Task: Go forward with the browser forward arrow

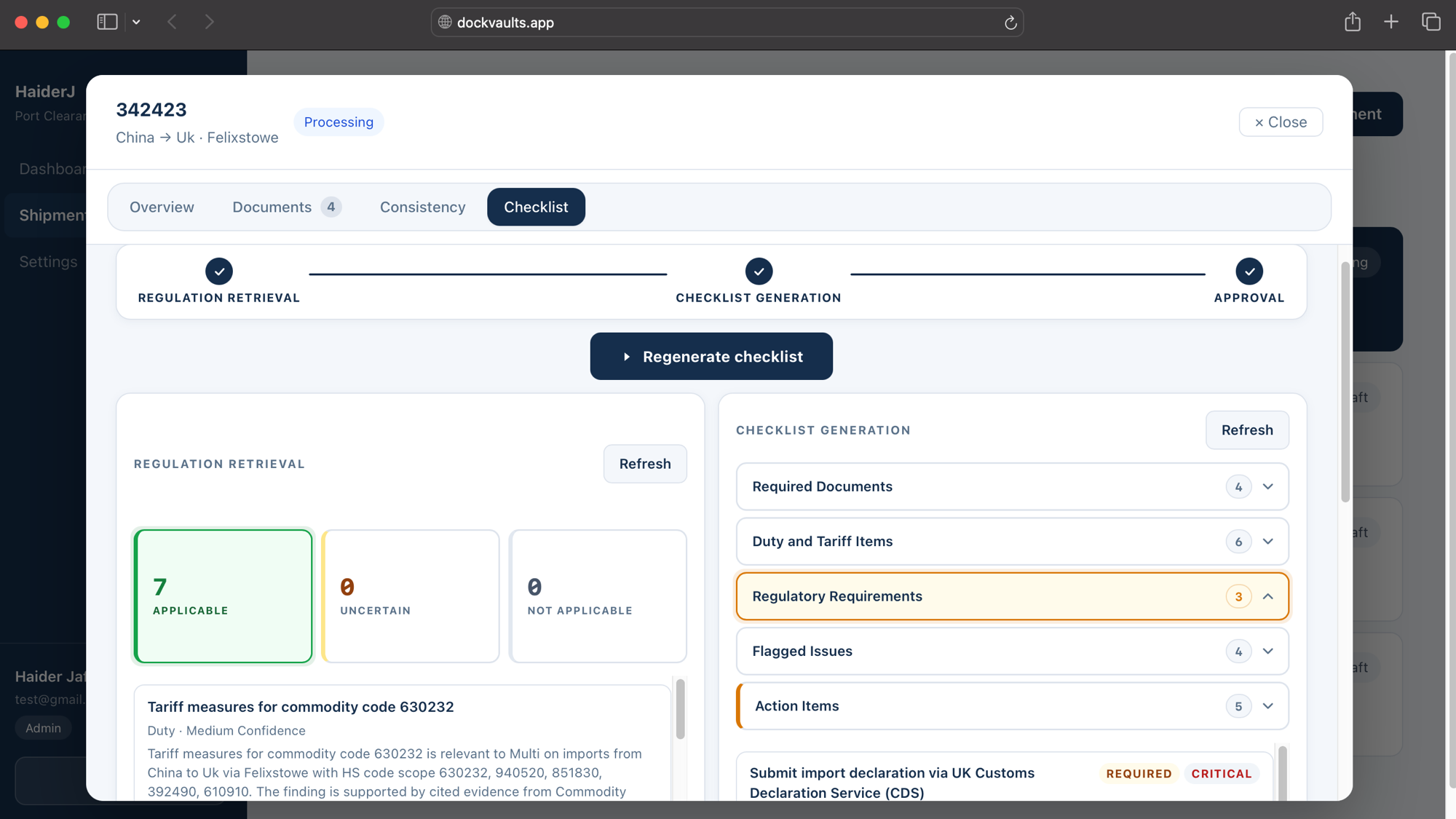Action: point(210,22)
